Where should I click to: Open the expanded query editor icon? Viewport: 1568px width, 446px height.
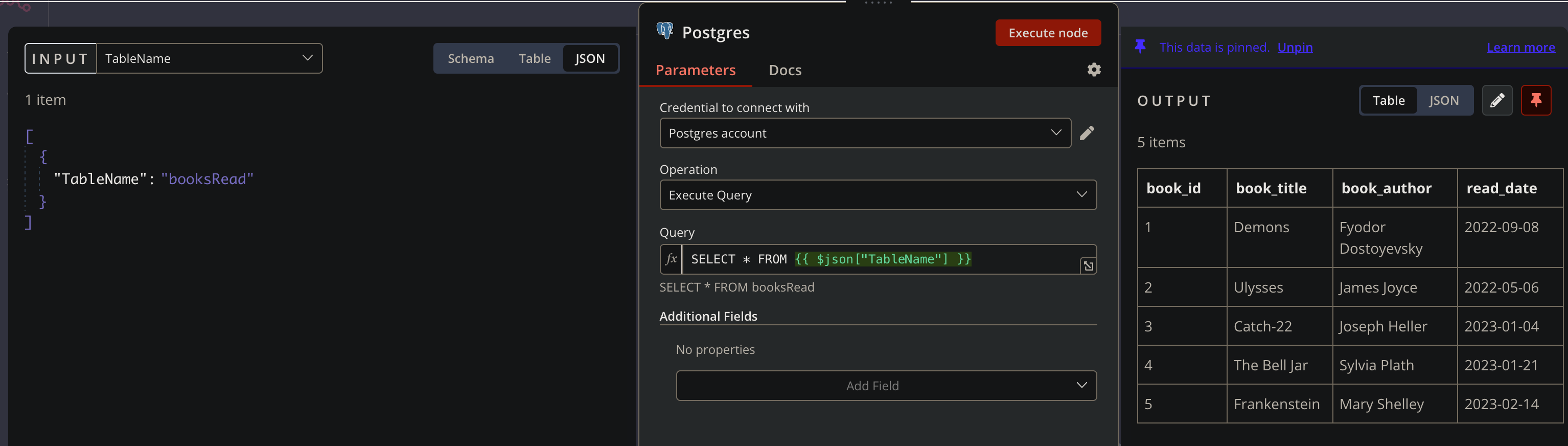[x=1088, y=265]
